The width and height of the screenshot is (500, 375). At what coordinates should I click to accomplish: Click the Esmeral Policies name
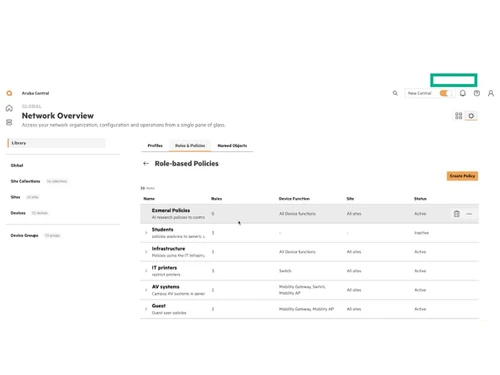pos(171,210)
